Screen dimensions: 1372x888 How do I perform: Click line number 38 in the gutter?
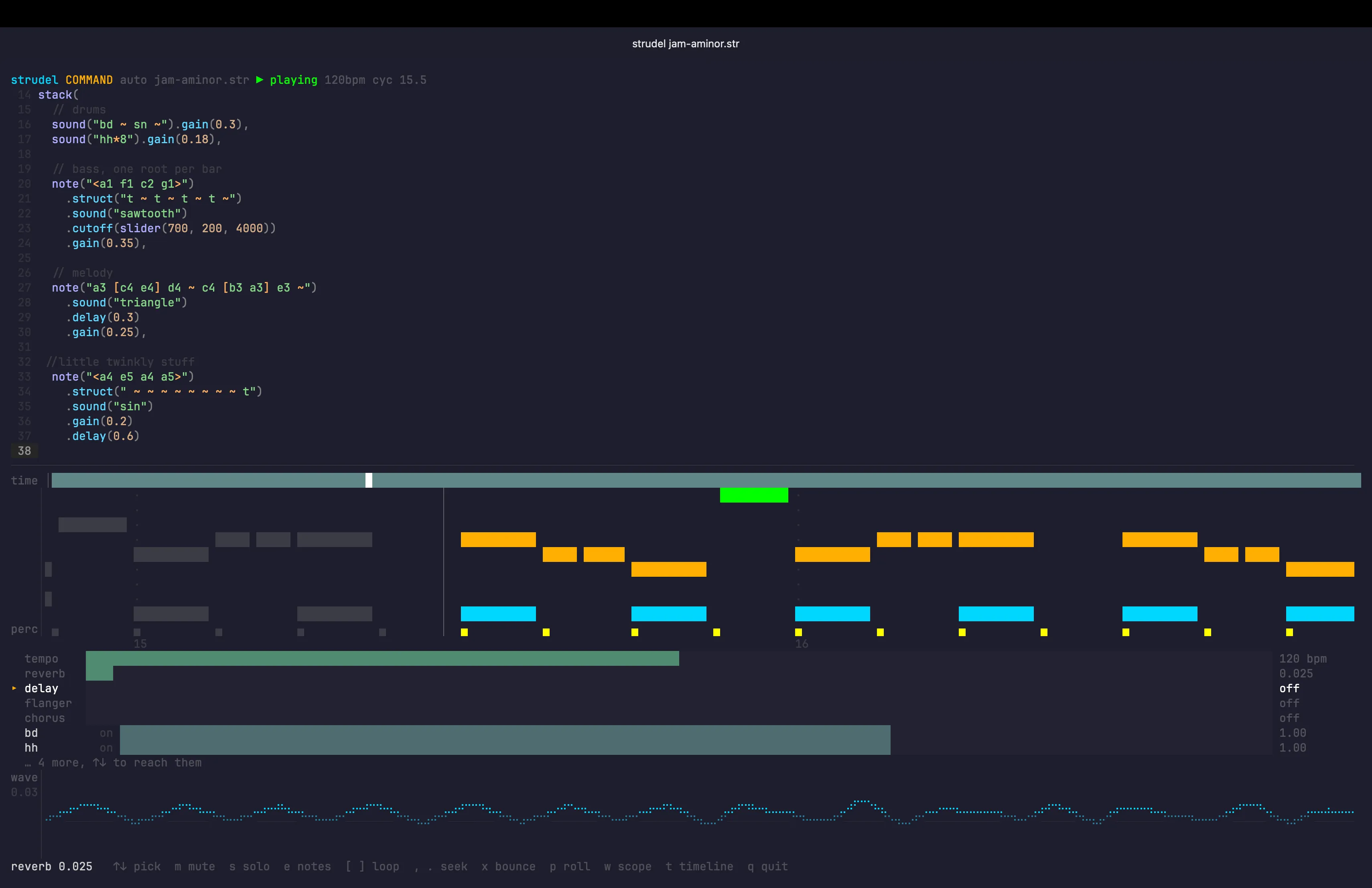click(x=24, y=451)
